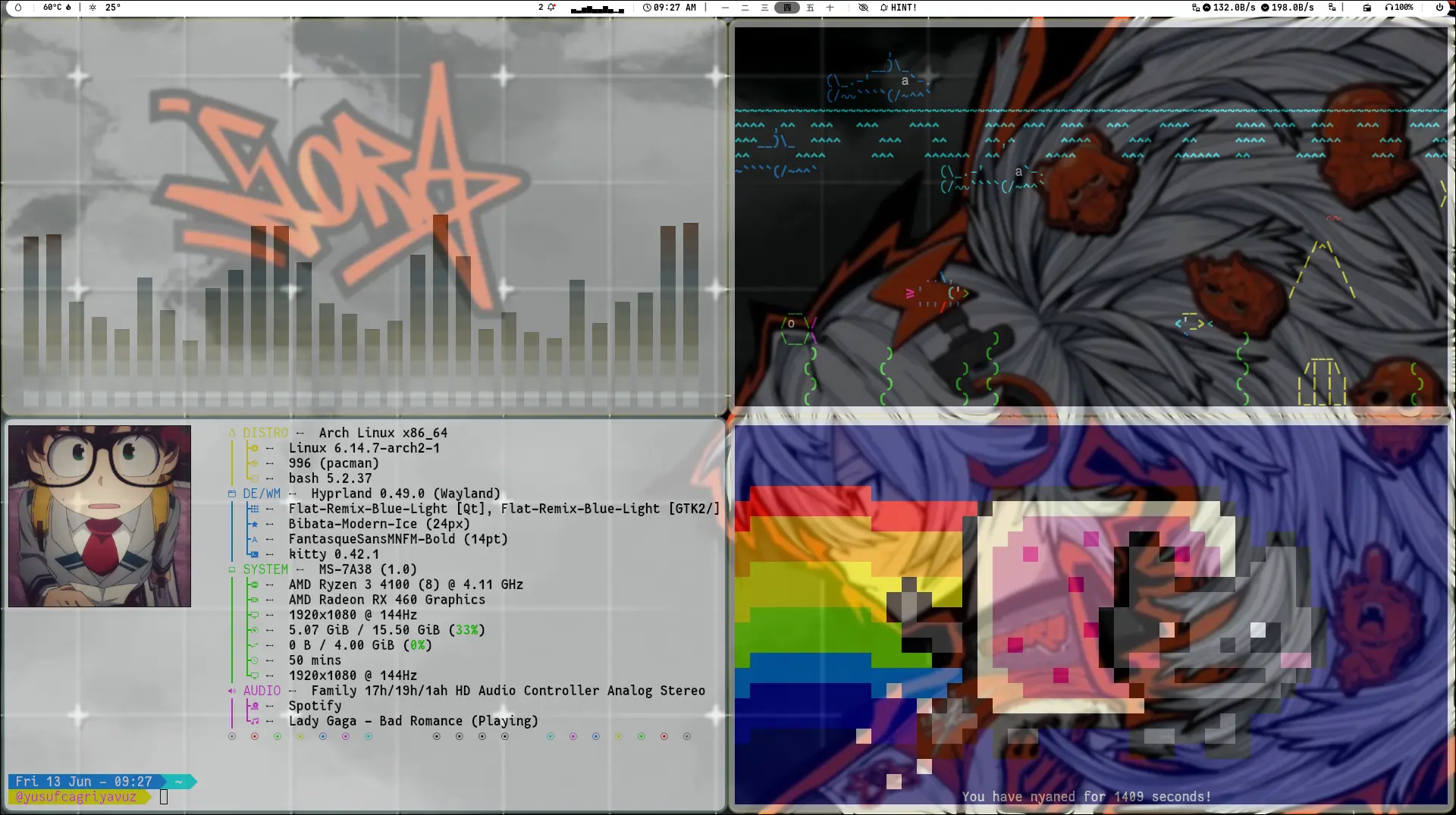Click the SYSTEM MS-7A38 (1.0) line

(323, 569)
